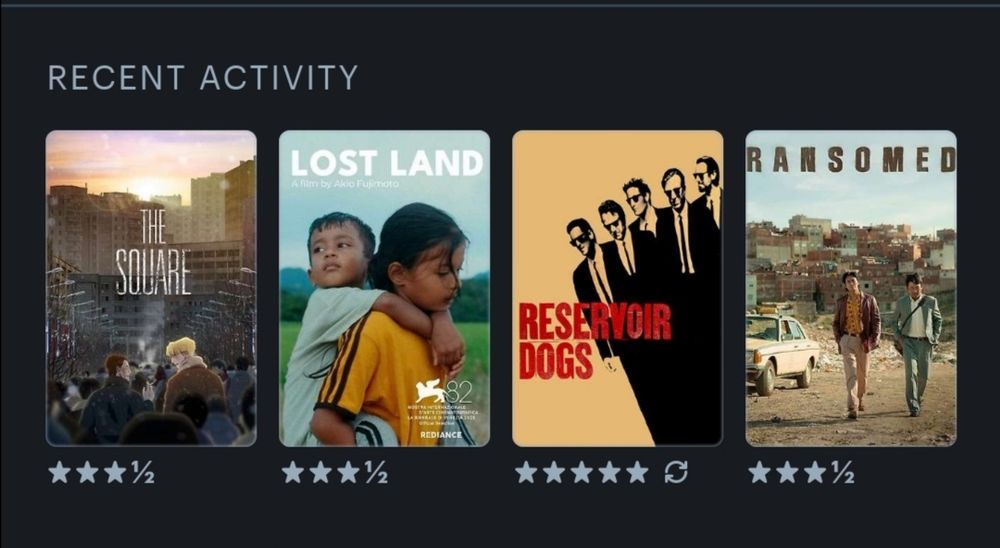The width and height of the screenshot is (1000, 548).
Task: Click the second star under Lost Land
Action: [321, 472]
